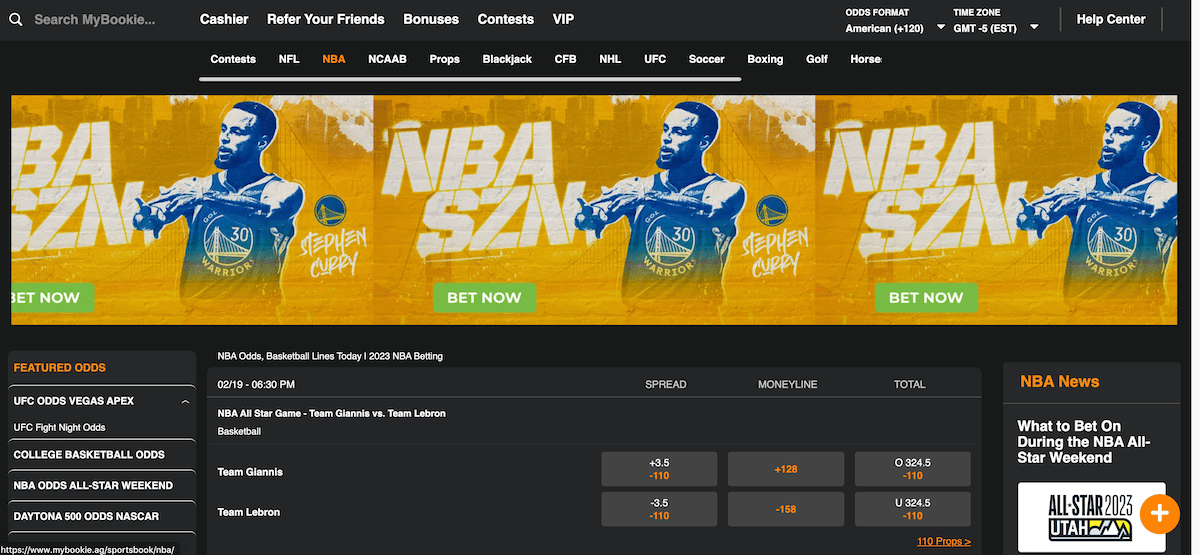Bet Team Lebron spread -3.5
Screen dimensions: 1200x555
tap(659, 509)
